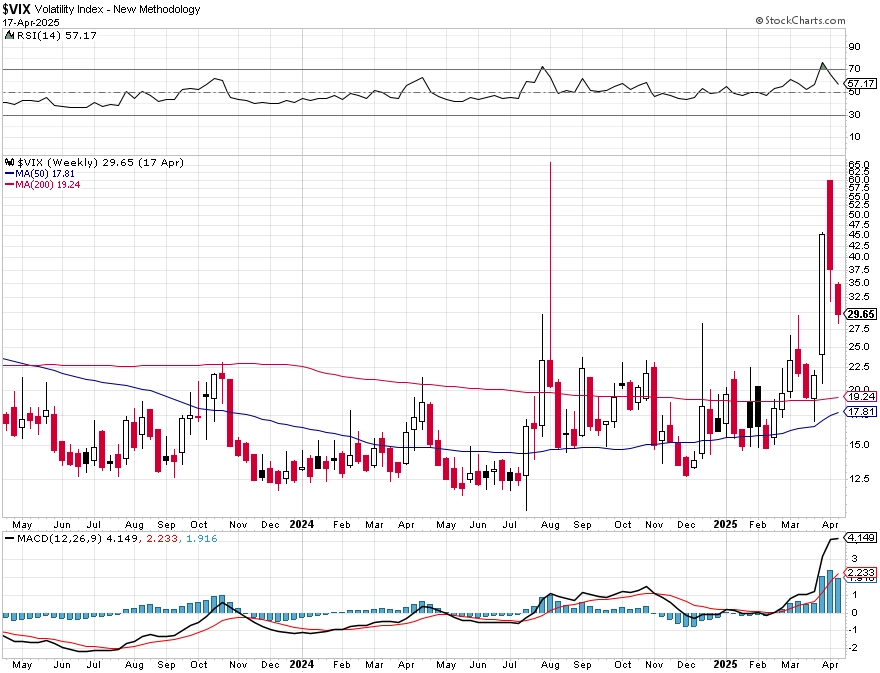The image size is (880, 673).
Task: Click the 4.149 MACD value tag
Action: (x=861, y=538)
